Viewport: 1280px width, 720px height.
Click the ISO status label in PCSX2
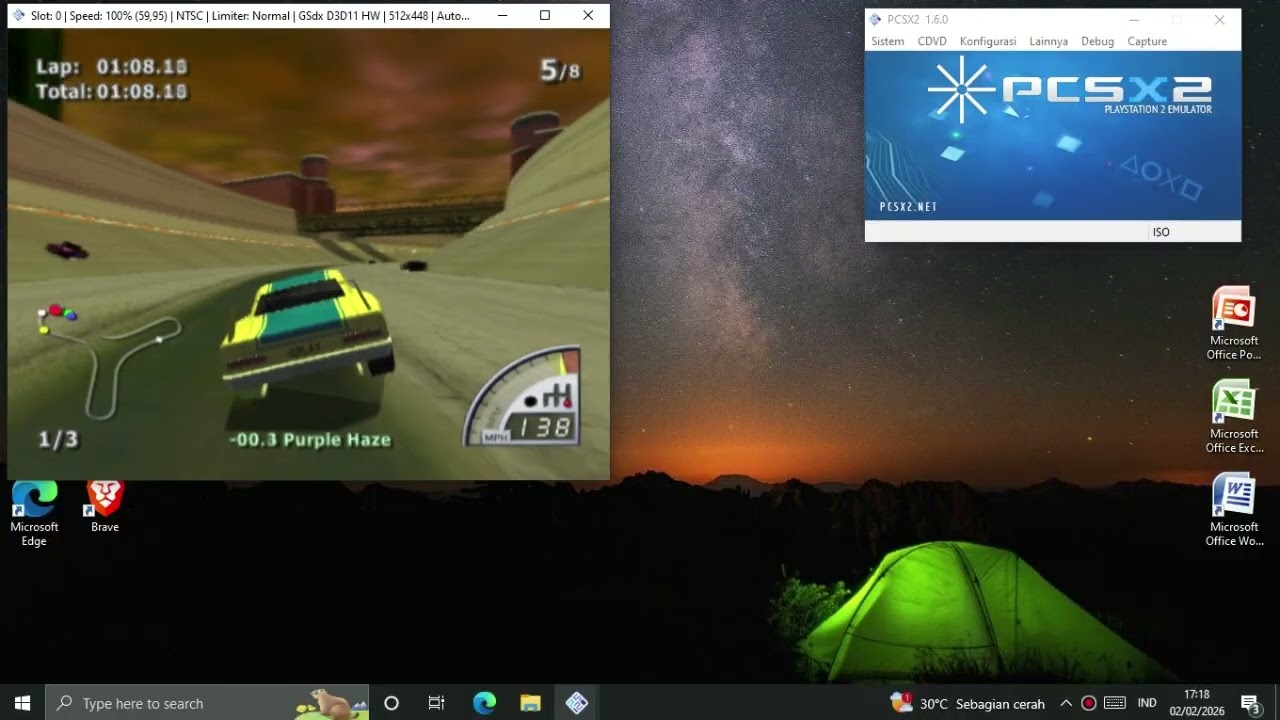click(x=1161, y=232)
